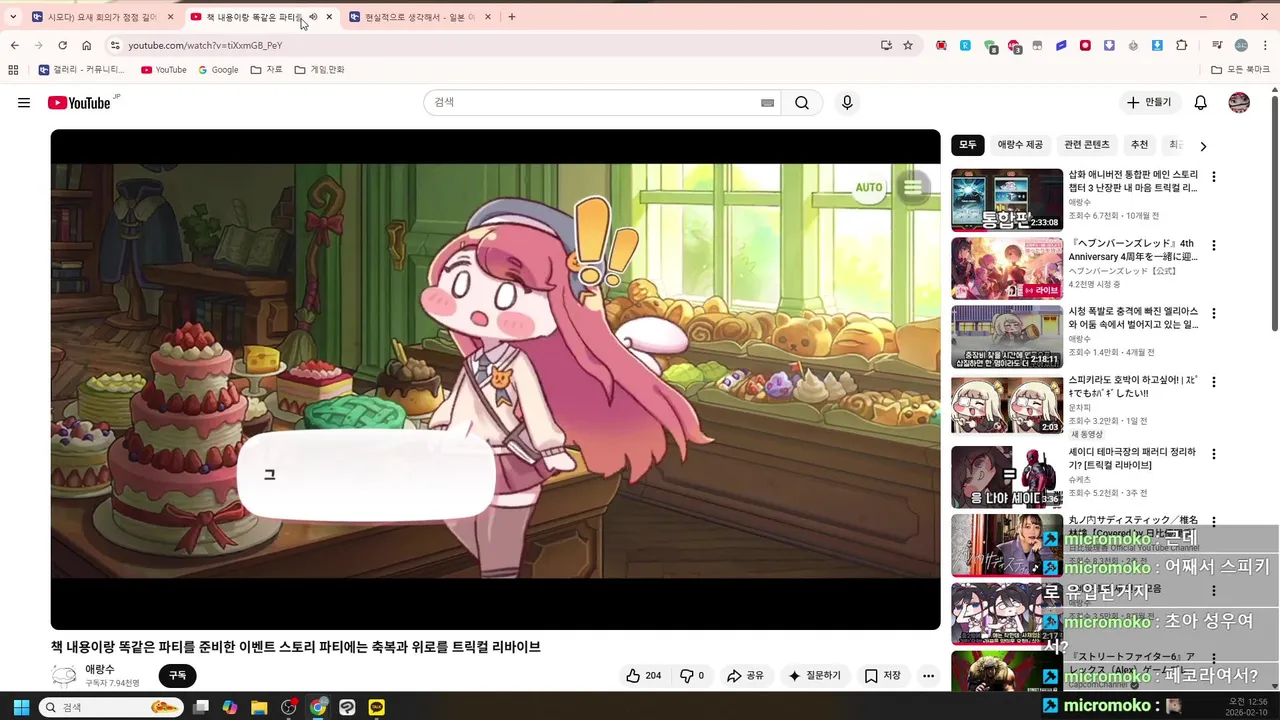Open the Chrome extensions puzzle icon
1280x720 pixels.
tap(1181, 45)
